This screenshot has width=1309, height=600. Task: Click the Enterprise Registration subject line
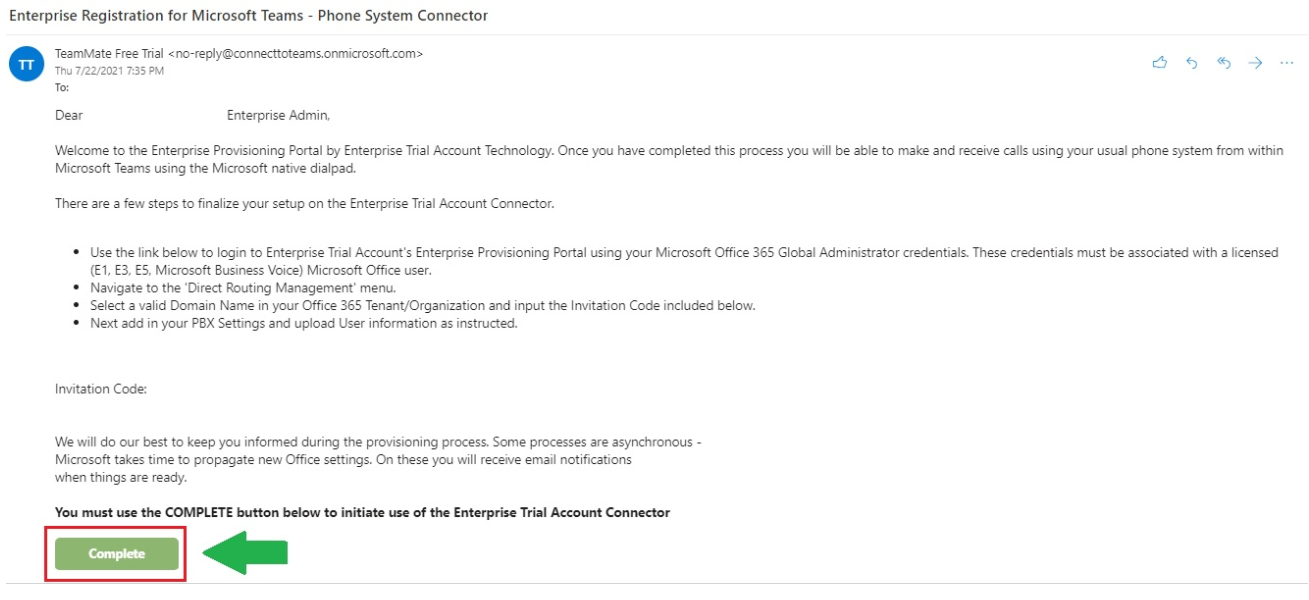tap(248, 17)
